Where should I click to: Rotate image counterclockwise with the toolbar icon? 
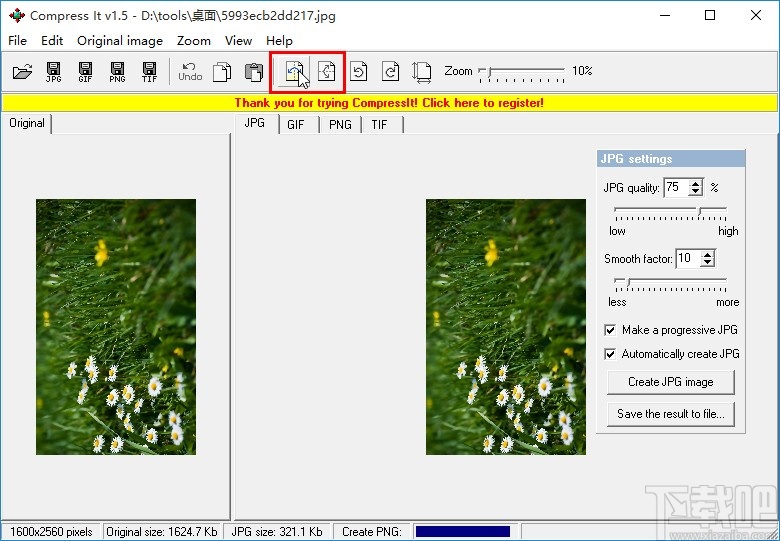pyautogui.click(x=359, y=71)
